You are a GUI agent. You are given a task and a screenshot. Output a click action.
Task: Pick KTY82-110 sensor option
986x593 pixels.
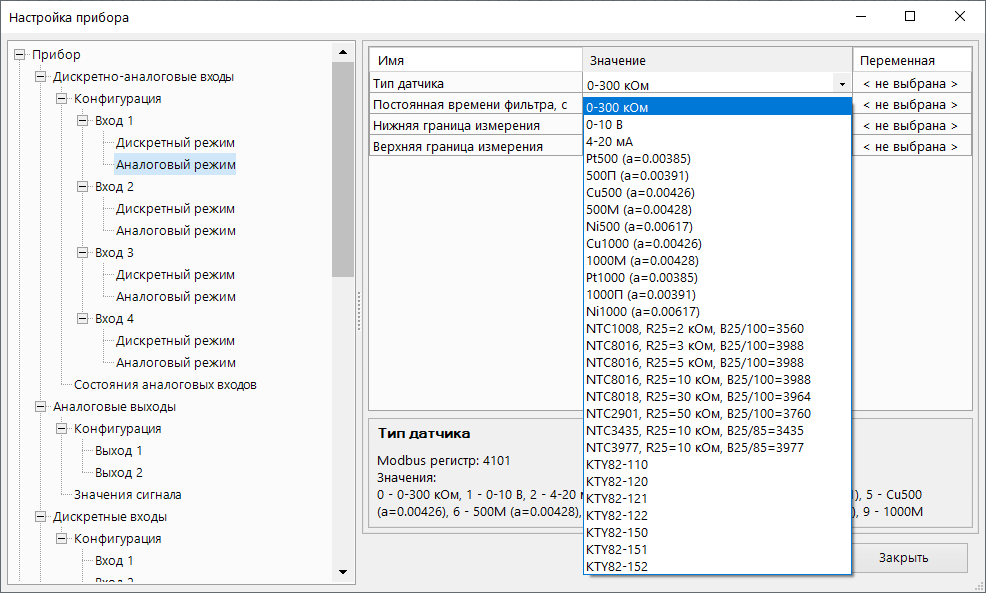[617, 464]
